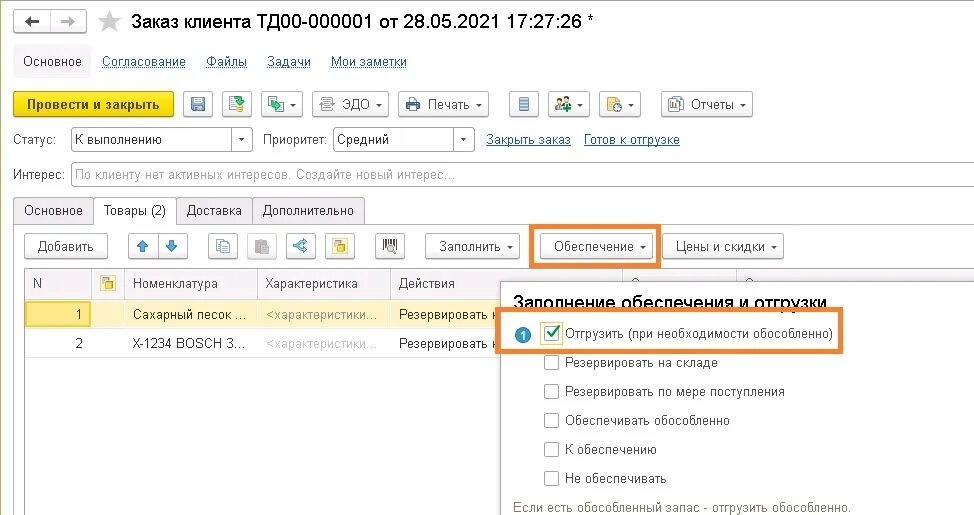This screenshot has width=974, height=515.
Task: Click the Приоритет field showing Средний
Action: [x=393, y=140]
